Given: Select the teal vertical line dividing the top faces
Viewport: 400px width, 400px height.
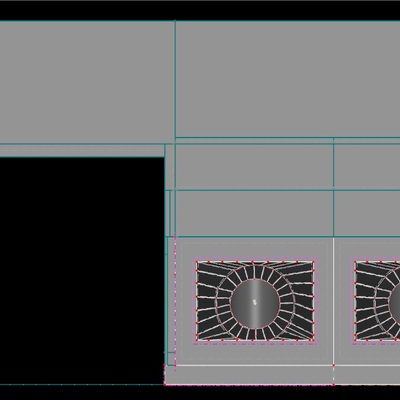Looking at the screenshot, I should click(x=175, y=80).
